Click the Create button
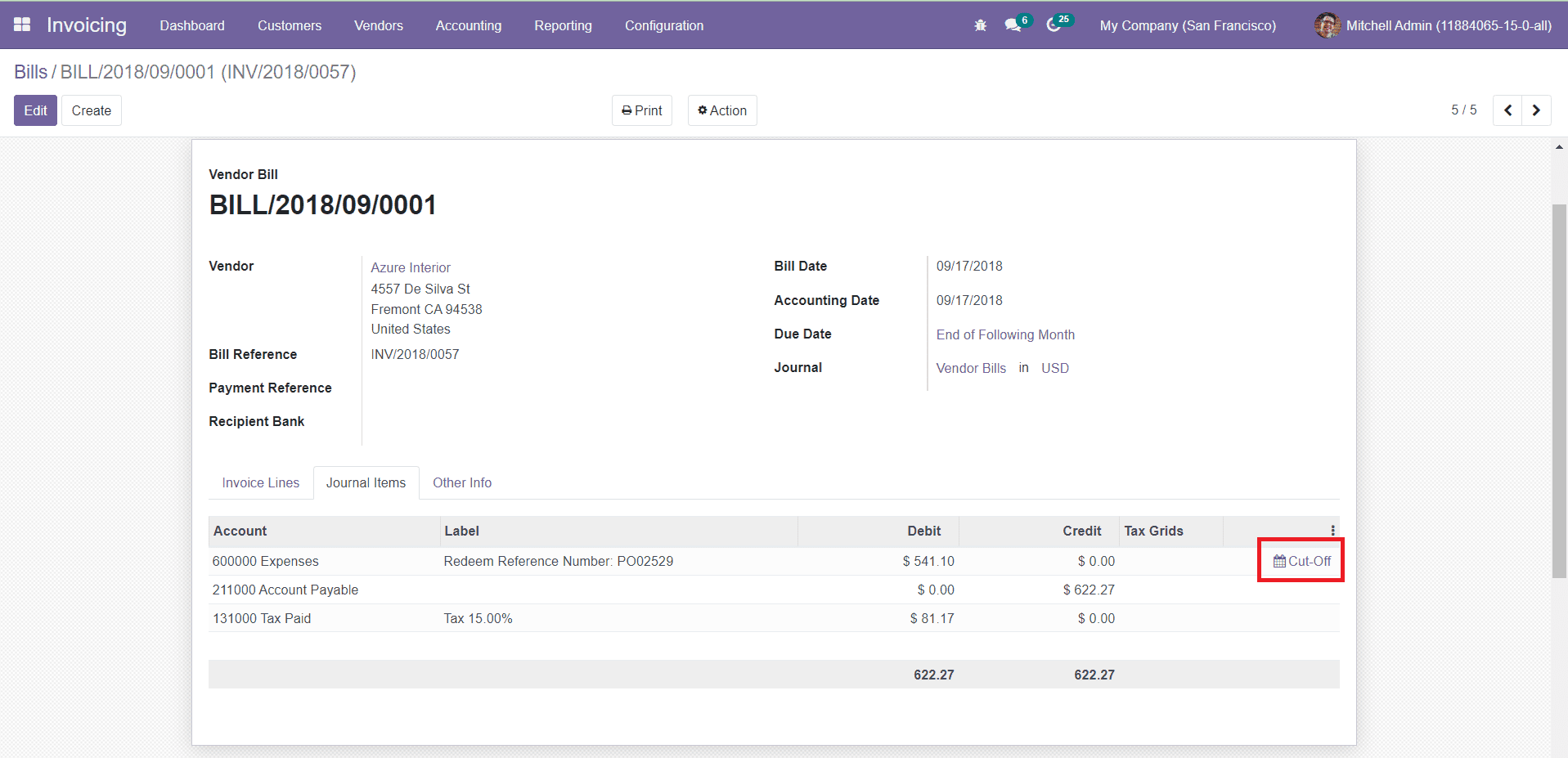This screenshot has width=1568, height=758. 91,110
